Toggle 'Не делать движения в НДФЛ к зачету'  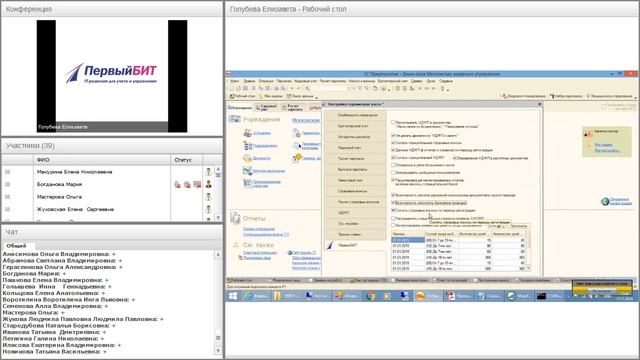point(393,136)
